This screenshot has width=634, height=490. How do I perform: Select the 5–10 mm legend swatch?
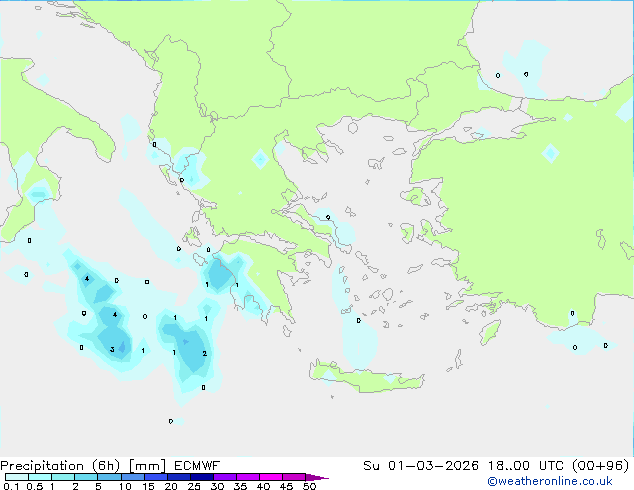(x=110, y=477)
